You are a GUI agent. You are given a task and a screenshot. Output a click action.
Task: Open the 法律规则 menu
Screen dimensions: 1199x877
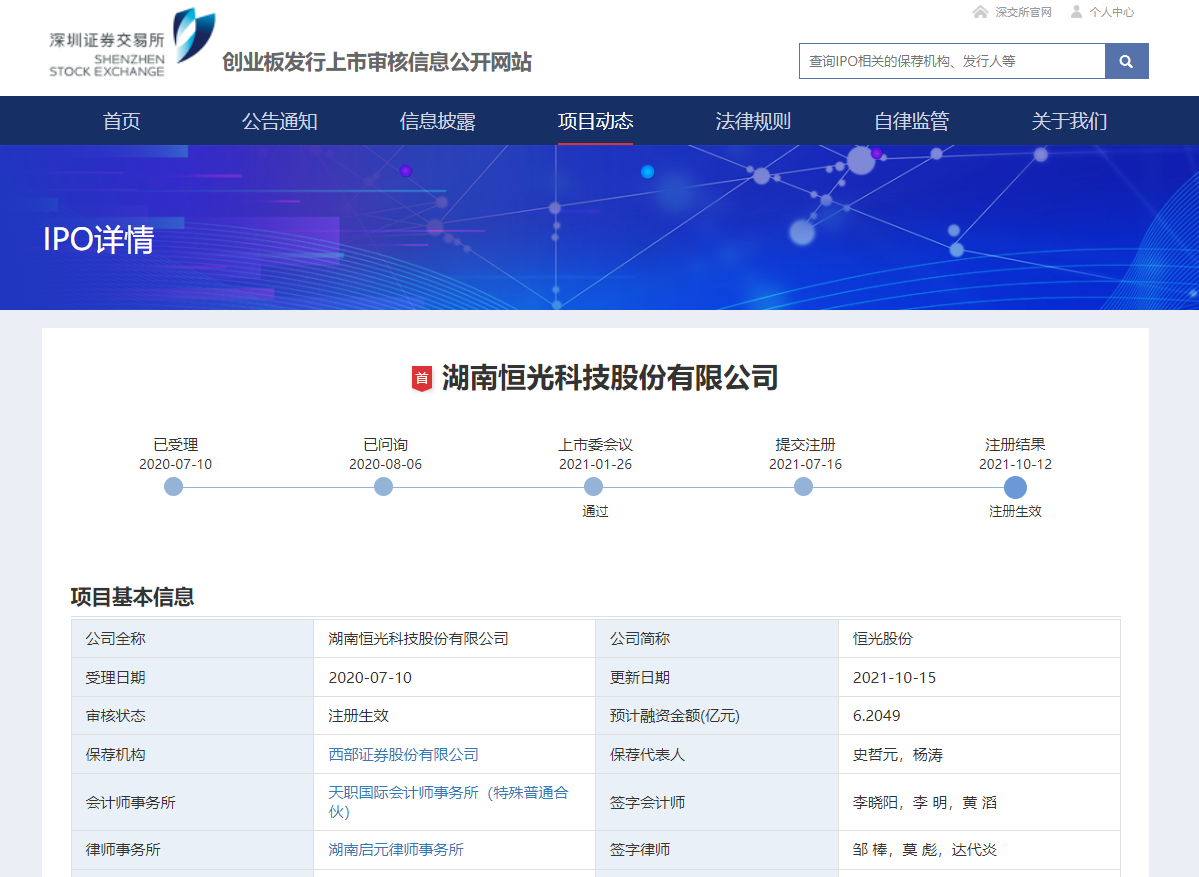[x=753, y=121]
